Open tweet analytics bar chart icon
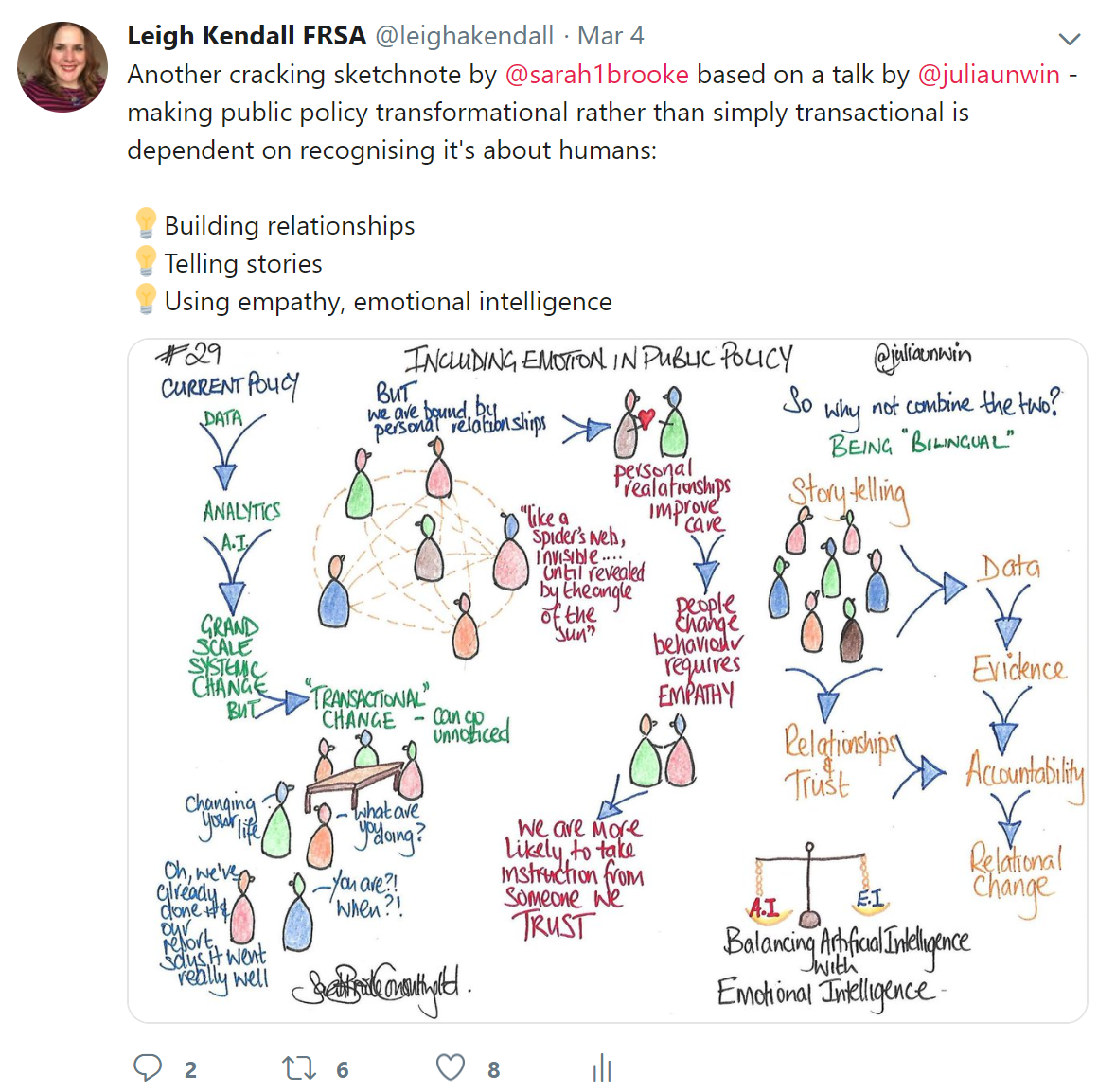Screen dimensions: 1098x1092 [602, 1068]
